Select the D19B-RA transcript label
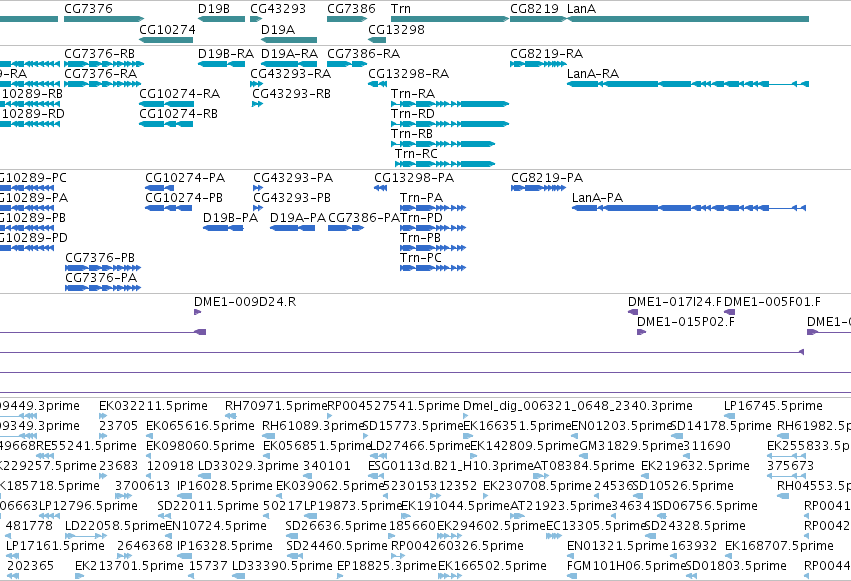Screen dimensions: 851x581 coord(226,54)
